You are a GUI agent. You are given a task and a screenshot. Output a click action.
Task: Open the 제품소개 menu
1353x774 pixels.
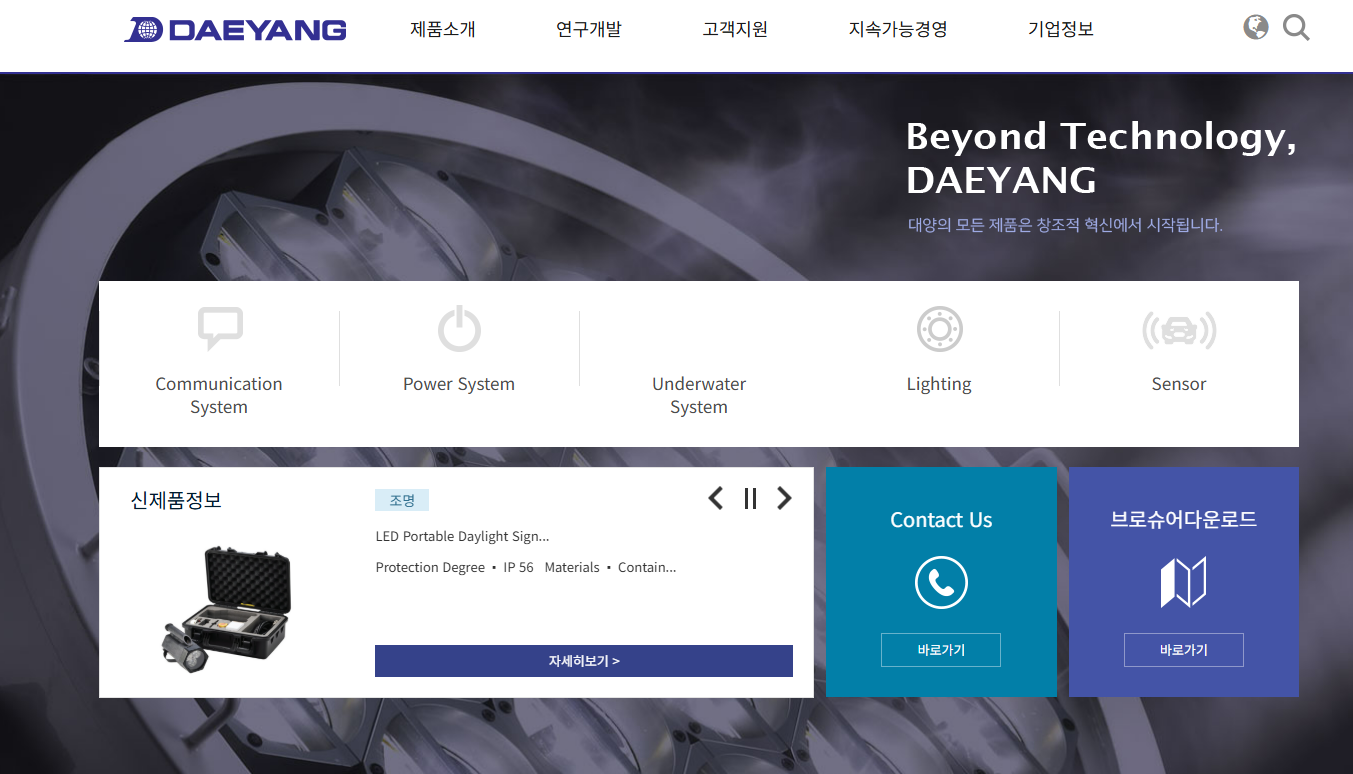pos(443,29)
